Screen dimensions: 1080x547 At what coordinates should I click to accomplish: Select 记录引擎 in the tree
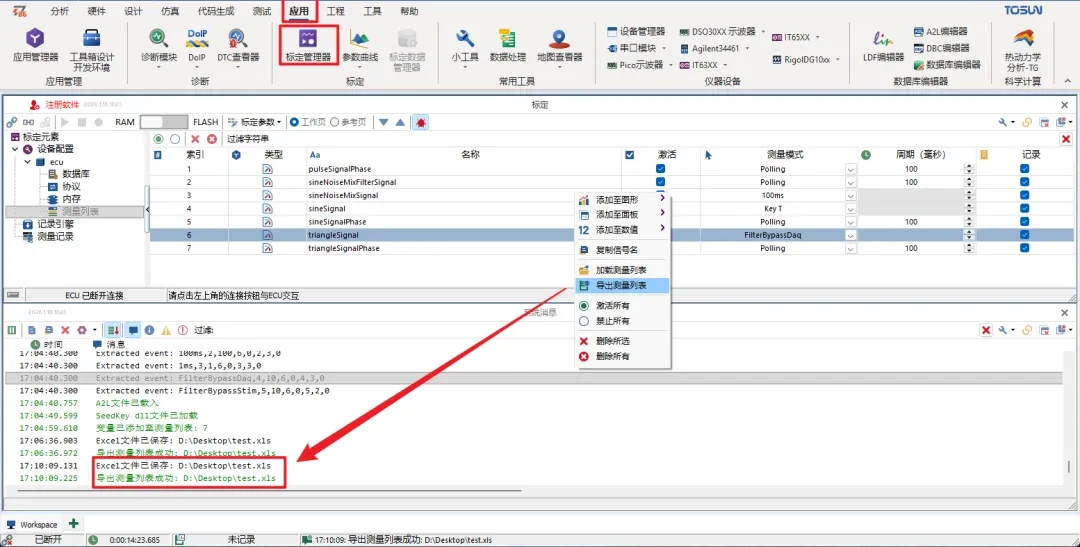(x=55, y=224)
